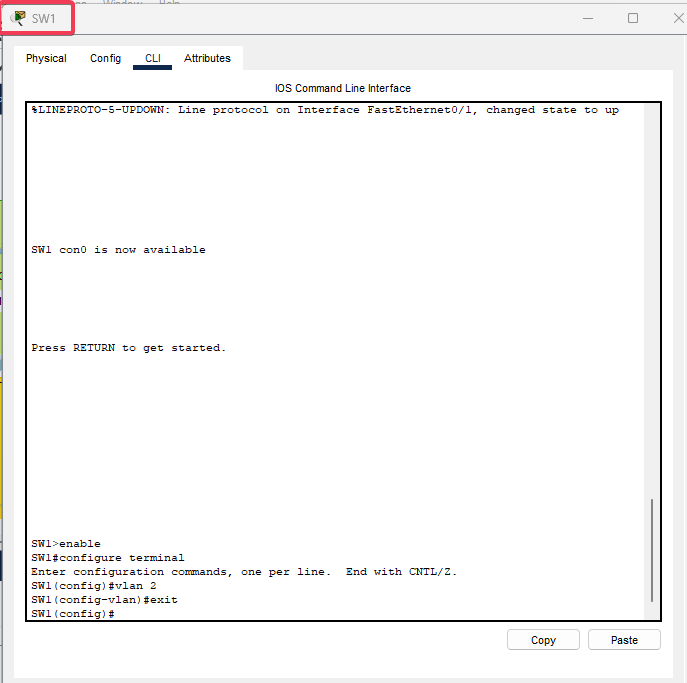Select the CLI tab

152,59
